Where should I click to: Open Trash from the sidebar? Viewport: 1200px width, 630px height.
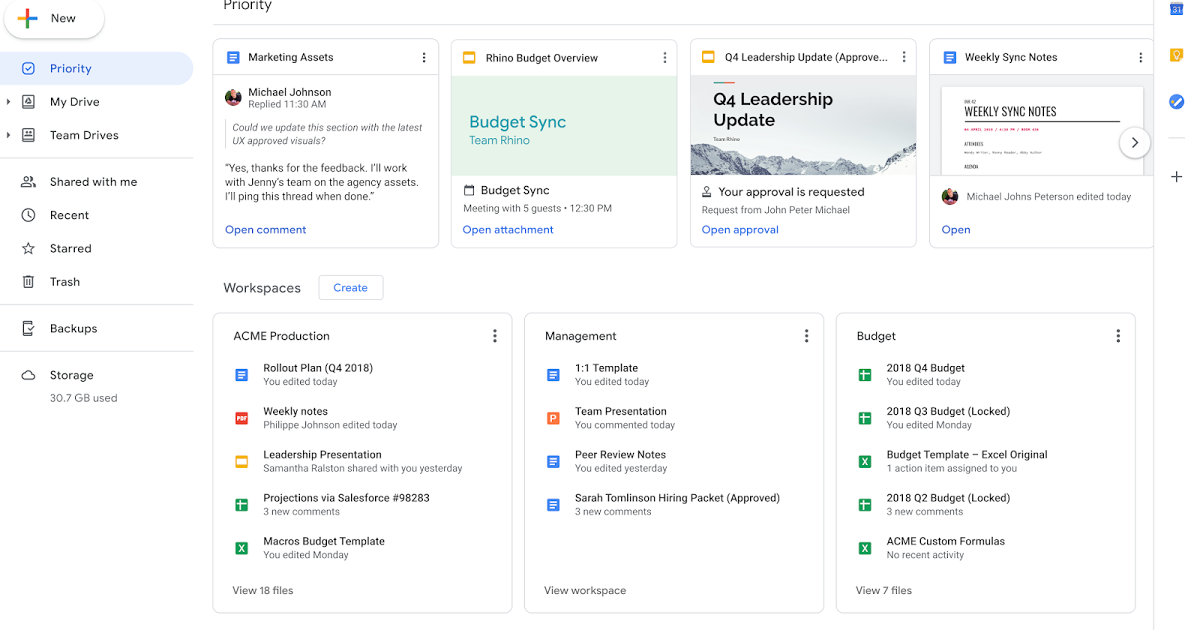(x=64, y=281)
